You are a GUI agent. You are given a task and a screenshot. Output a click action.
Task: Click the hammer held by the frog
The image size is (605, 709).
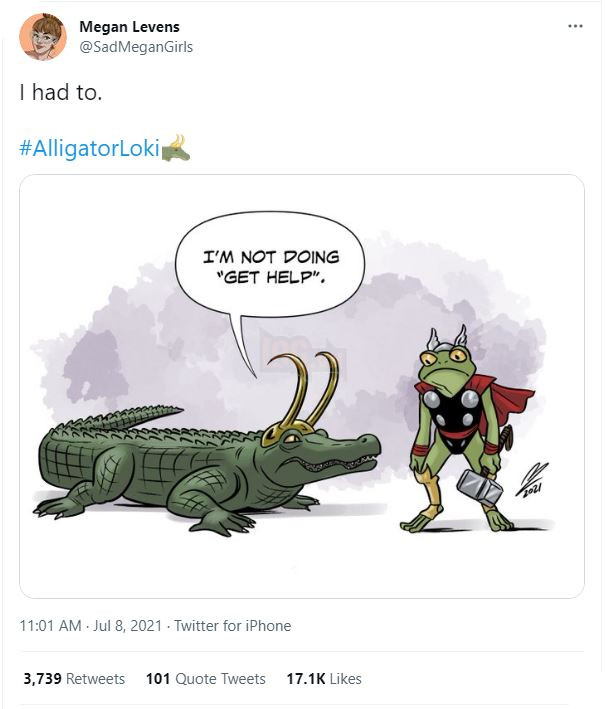[x=478, y=486]
